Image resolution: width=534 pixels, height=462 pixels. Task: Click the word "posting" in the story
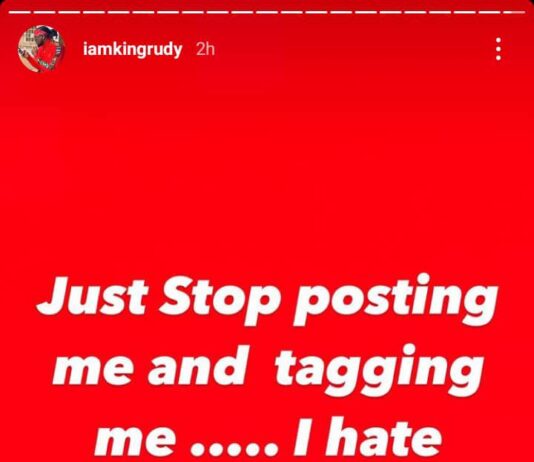click(x=396, y=300)
